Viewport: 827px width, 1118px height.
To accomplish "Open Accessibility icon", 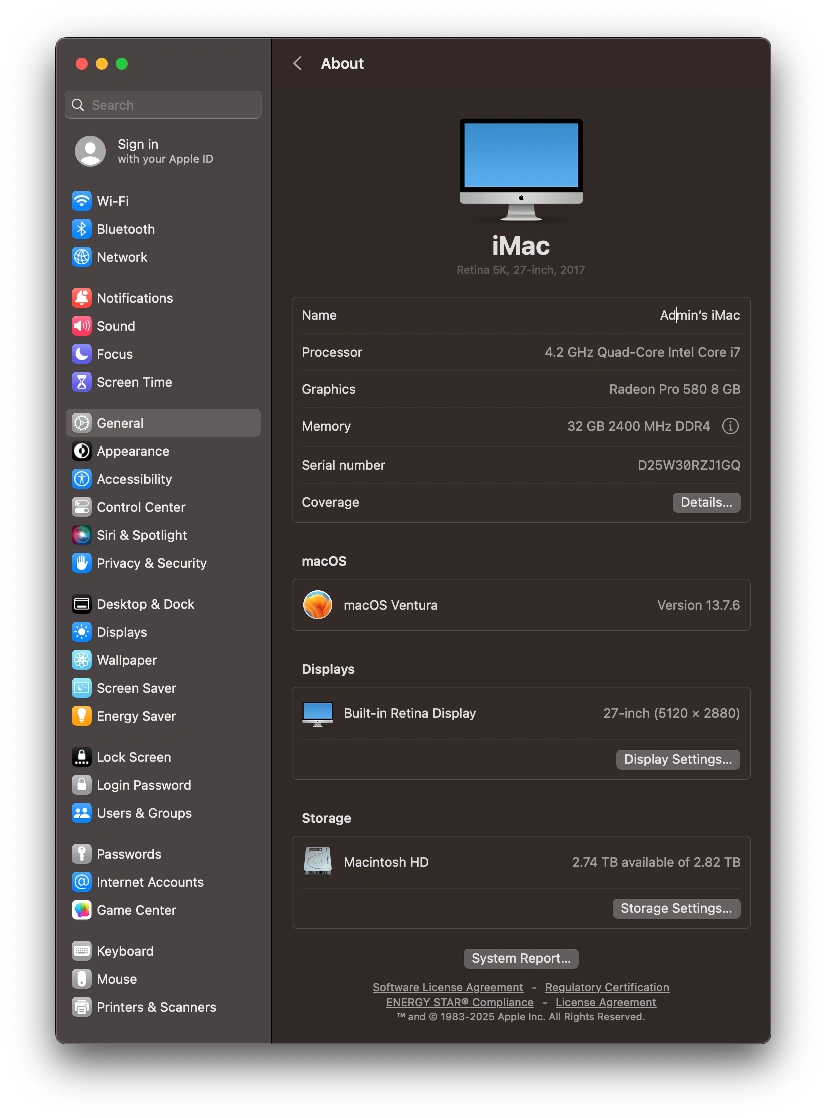I will [x=82, y=479].
